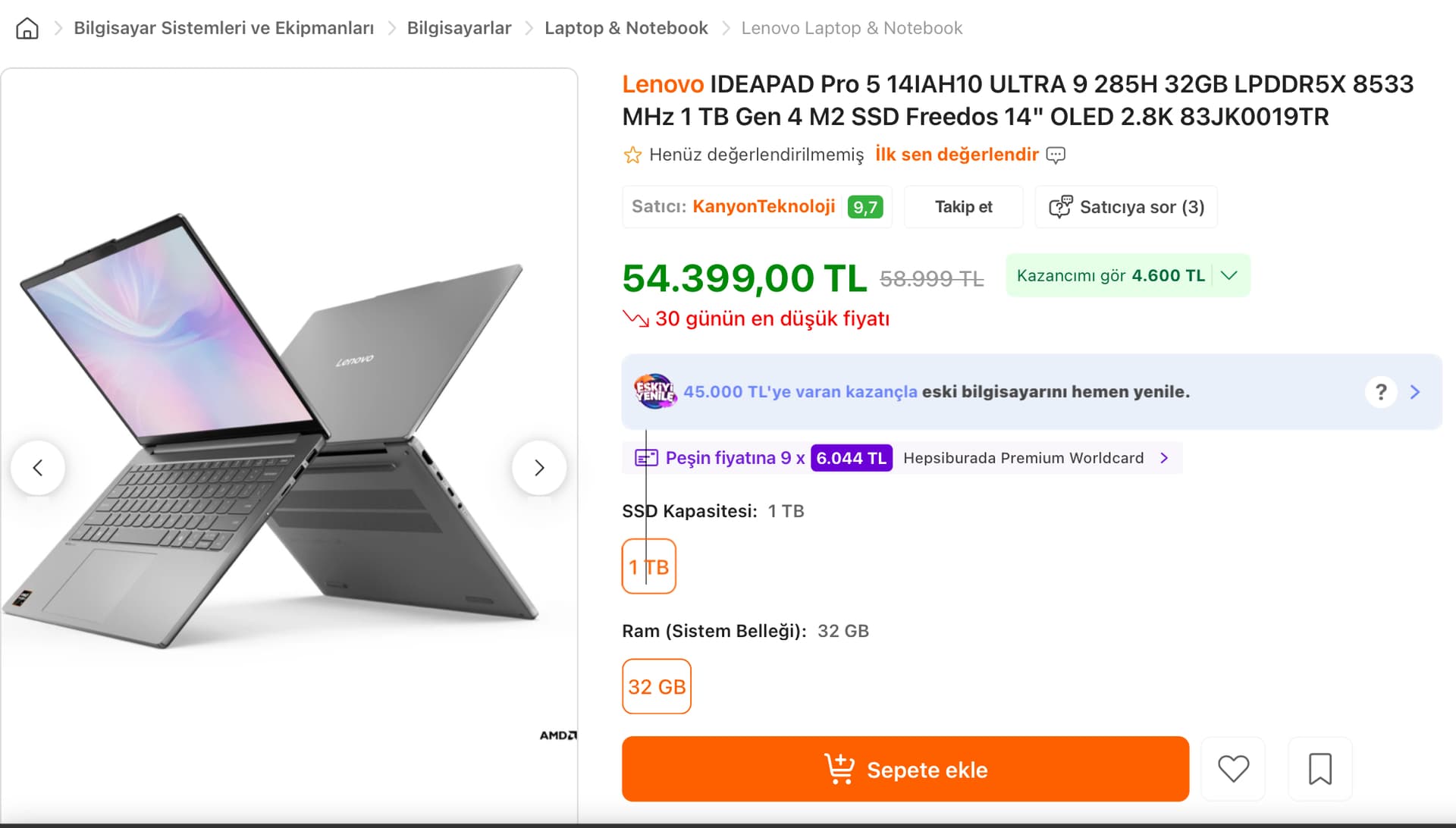
Task: Add product to favorites with heart icon
Action: pyautogui.click(x=1233, y=769)
